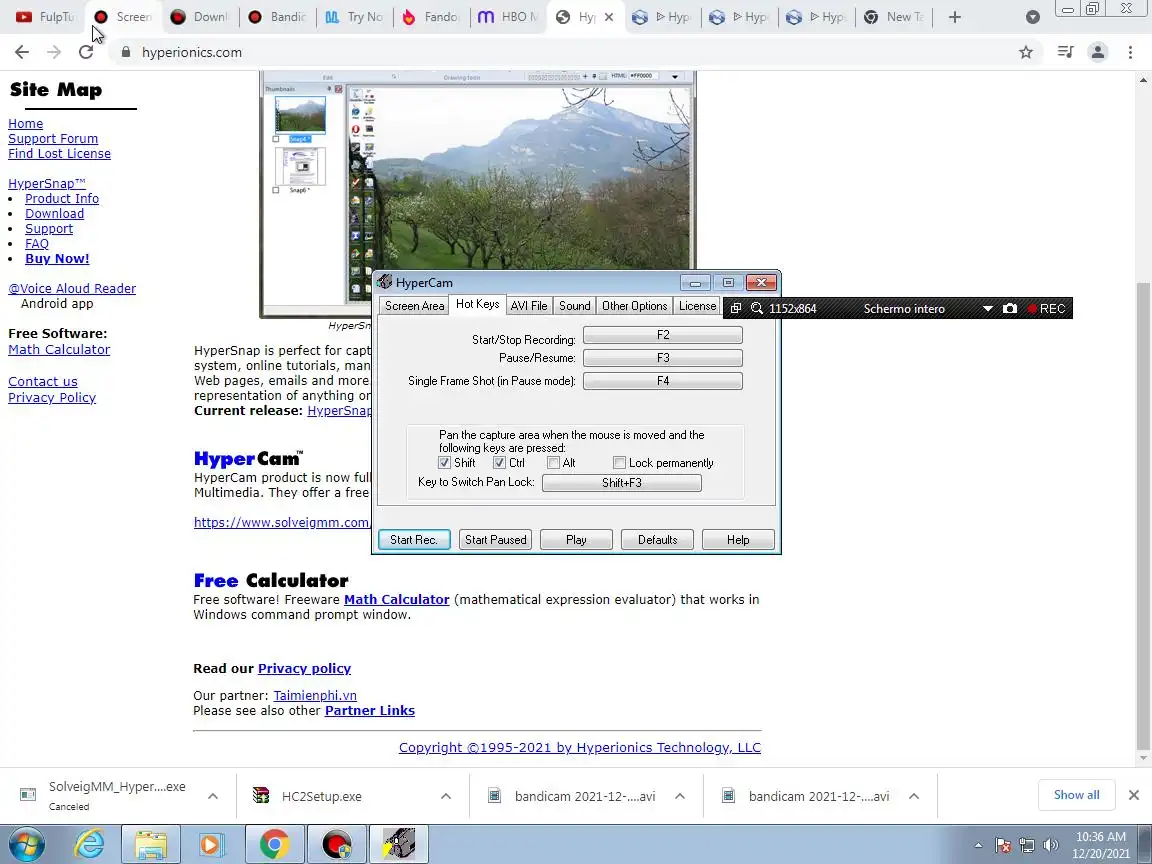Click the Start Paused button
The image size is (1152, 864).
[x=496, y=540]
